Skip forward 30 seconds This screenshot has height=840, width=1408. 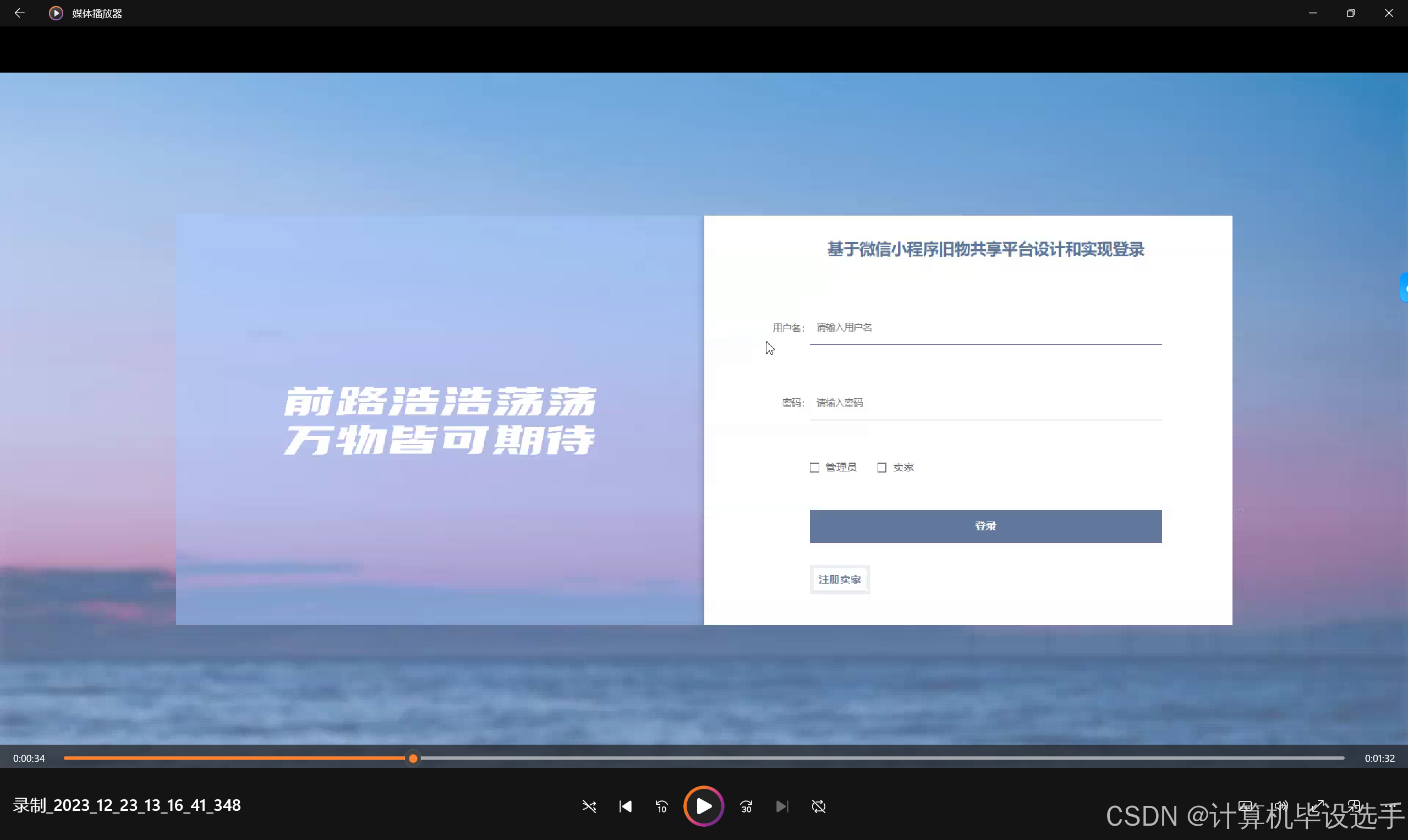[x=746, y=806]
